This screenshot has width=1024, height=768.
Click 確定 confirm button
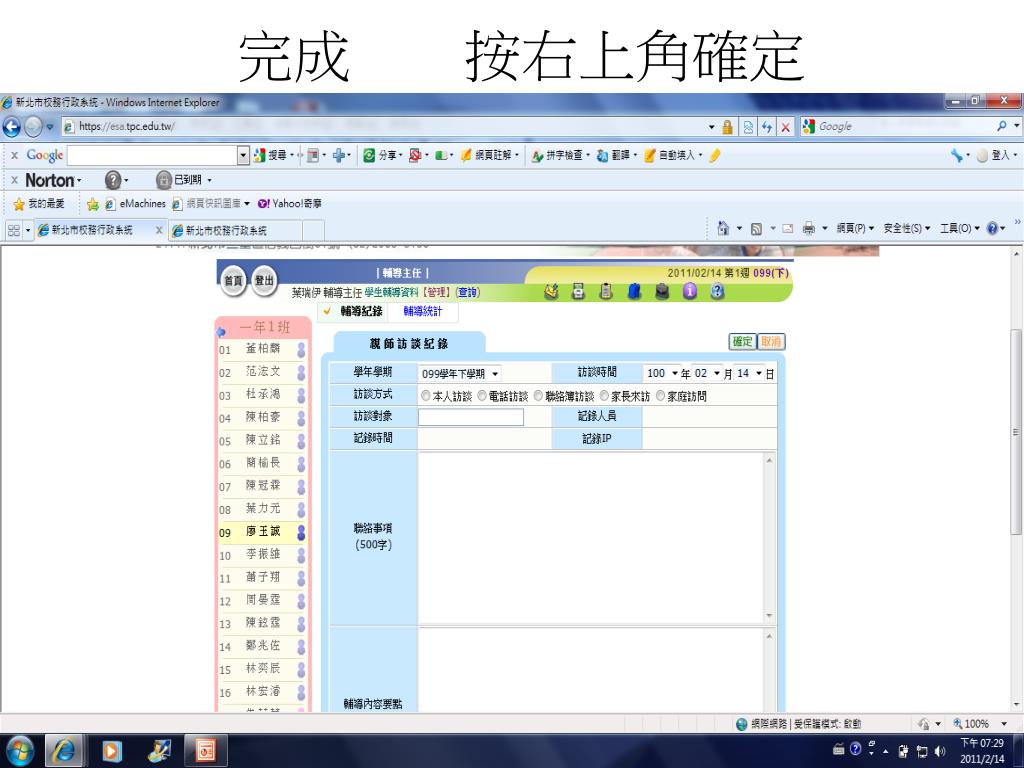(x=742, y=341)
